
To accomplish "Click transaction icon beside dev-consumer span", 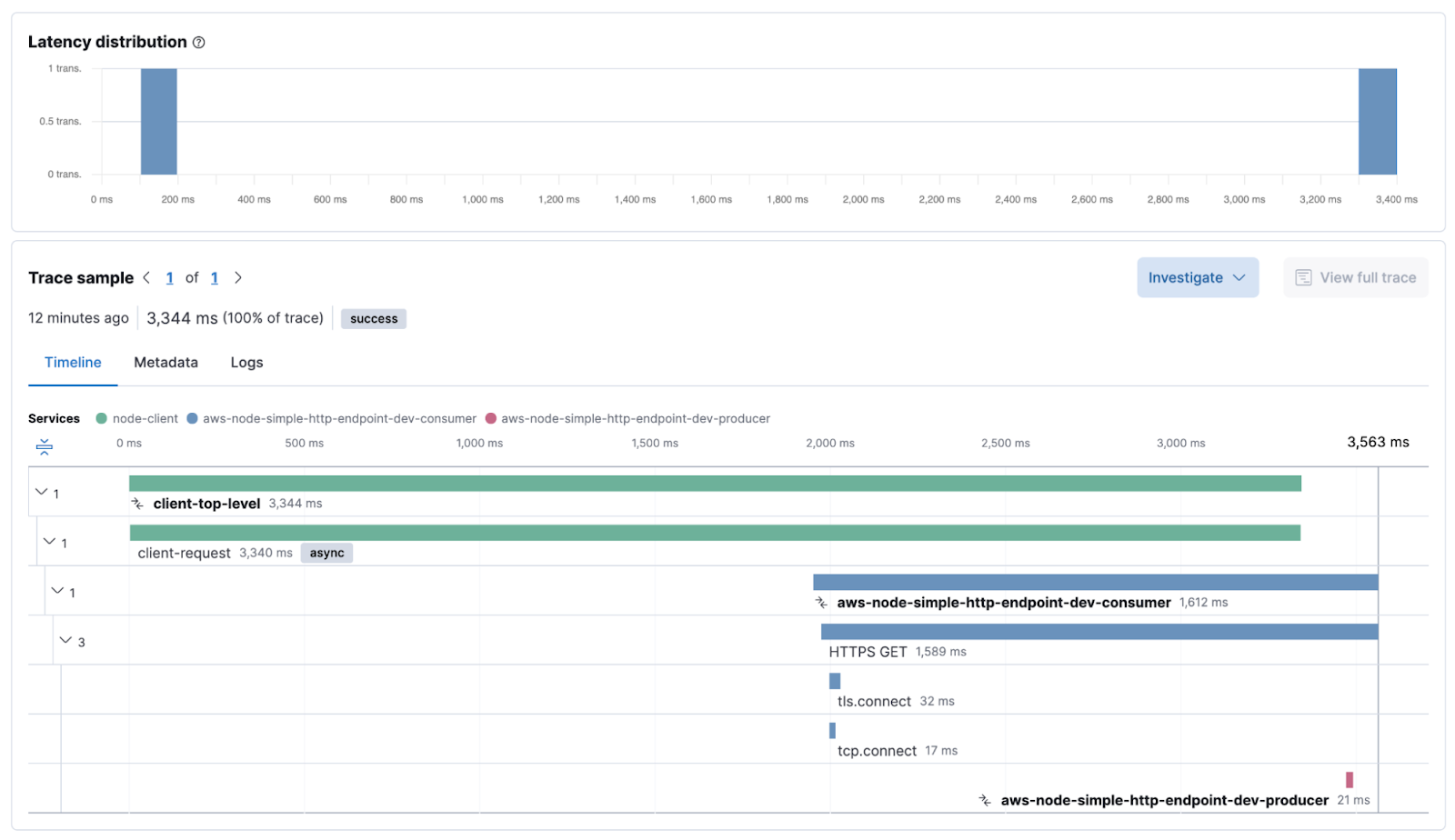I will pos(821,603).
